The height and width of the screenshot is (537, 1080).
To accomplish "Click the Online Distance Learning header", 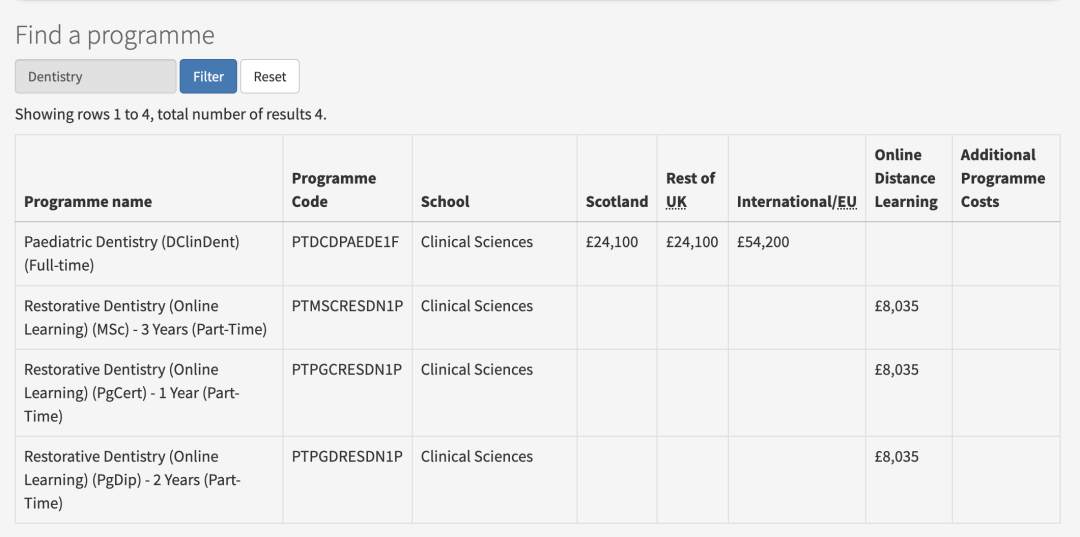I will click(x=905, y=178).
